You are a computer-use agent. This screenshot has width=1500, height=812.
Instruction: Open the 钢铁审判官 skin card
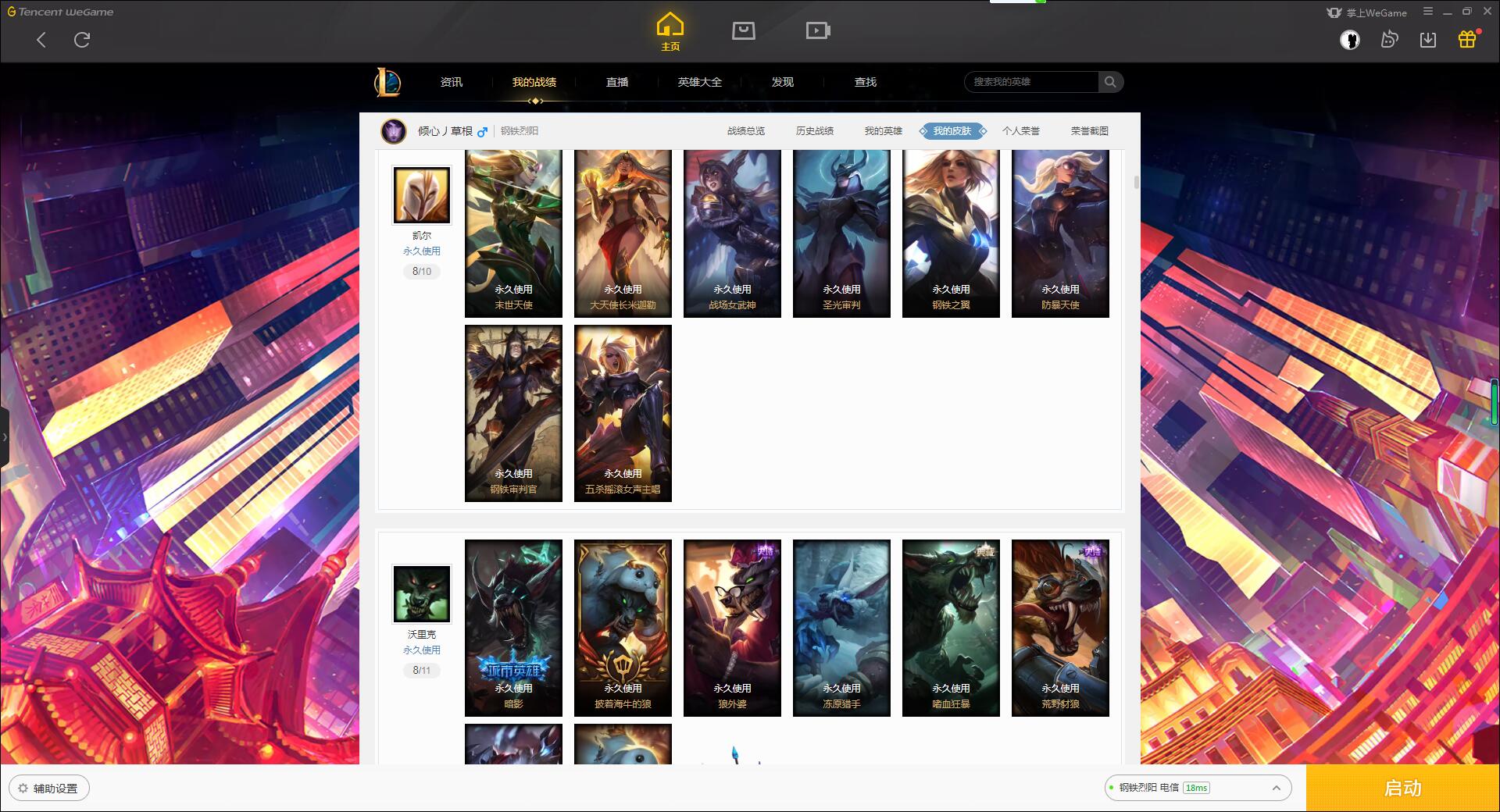tap(513, 413)
